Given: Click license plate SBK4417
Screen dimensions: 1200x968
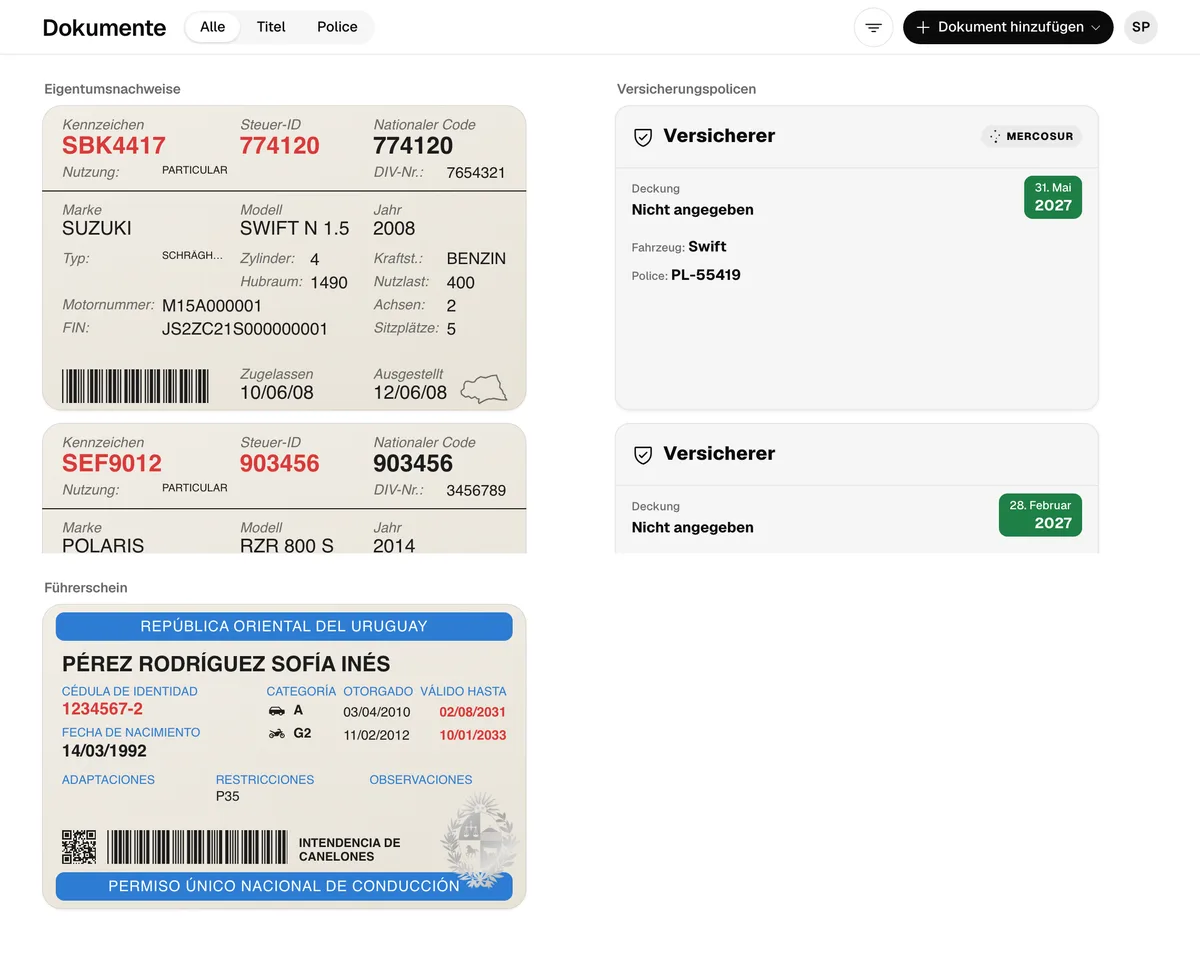Looking at the screenshot, I should tap(114, 146).
